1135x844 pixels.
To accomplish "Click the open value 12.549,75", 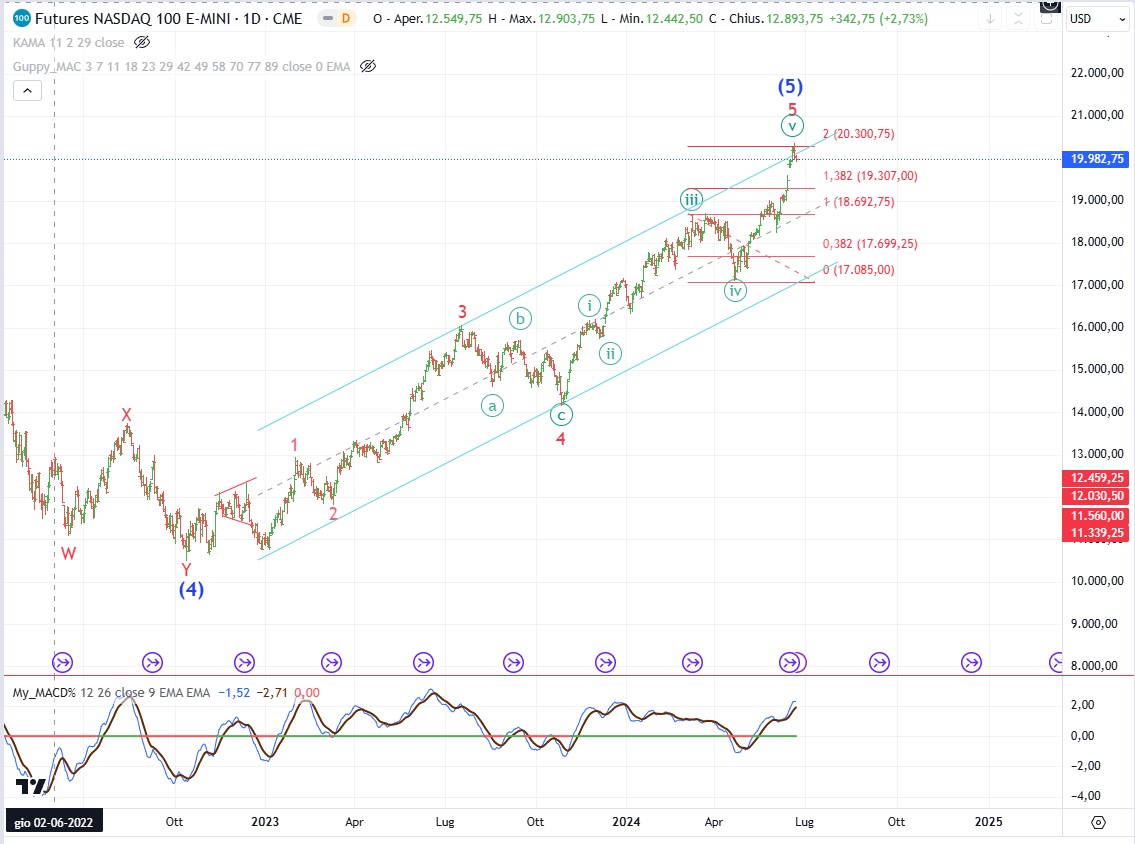I will point(454,19).
